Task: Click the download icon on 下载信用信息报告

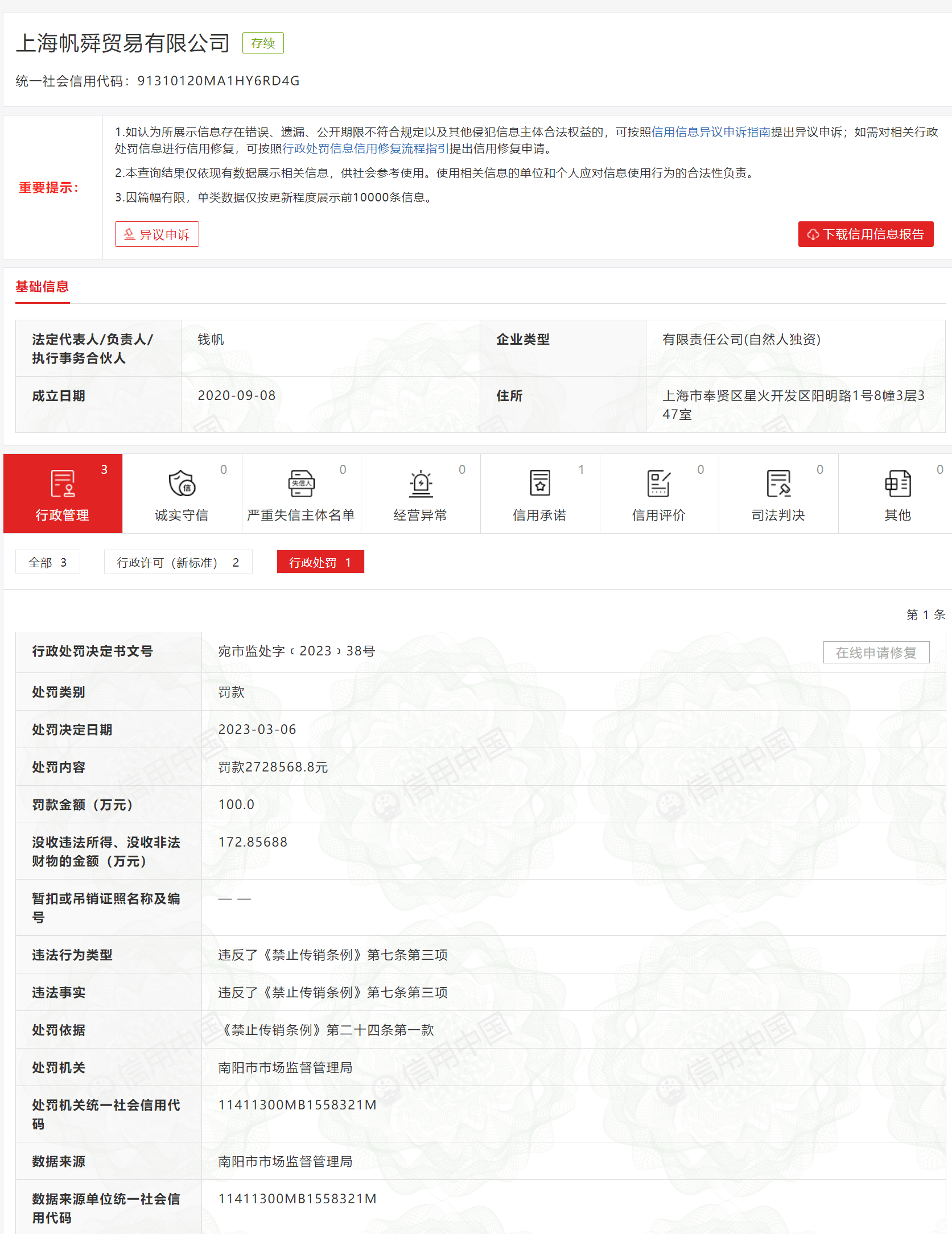Action: tap(814, 234)
